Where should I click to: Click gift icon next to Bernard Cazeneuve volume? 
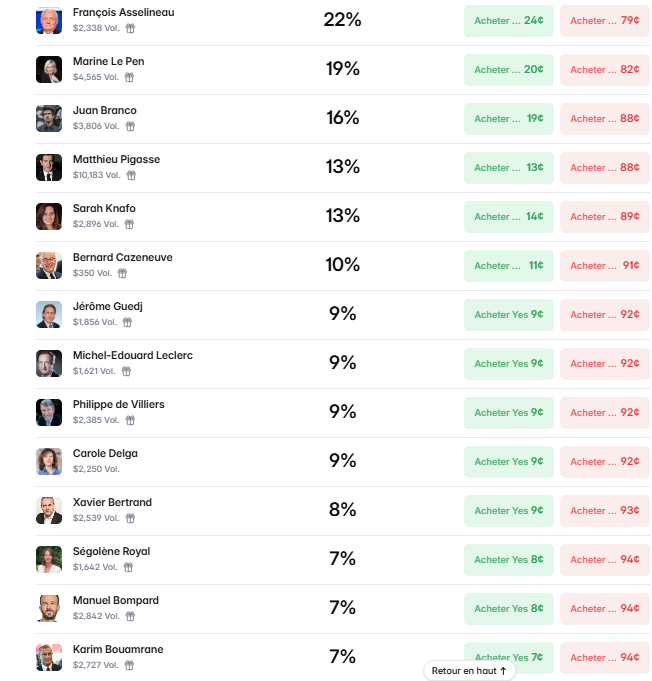point(122,274)
